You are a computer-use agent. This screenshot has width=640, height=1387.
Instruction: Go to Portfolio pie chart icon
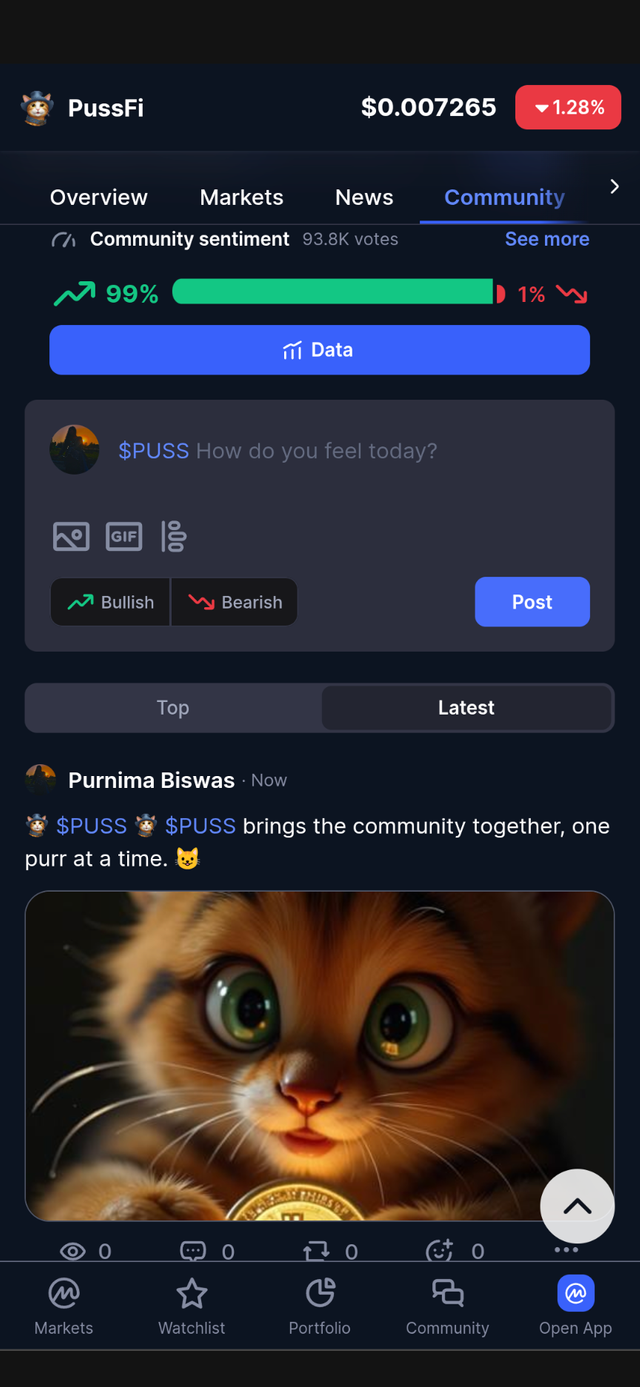320,1293
